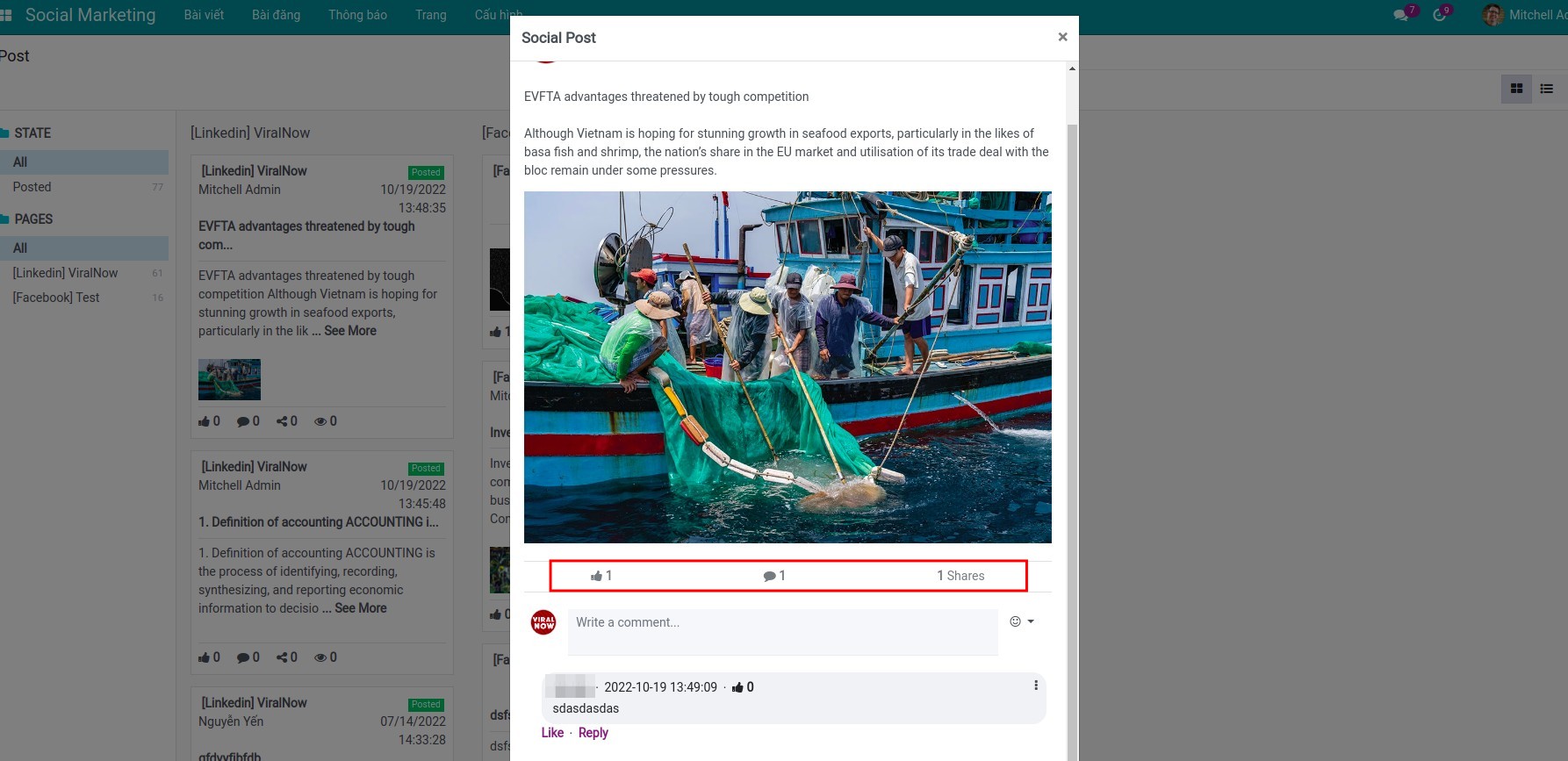The width and height of the screenshot is (1568, 761).
Task: Close the Social Post dialog
Action: pos(1062,37)
